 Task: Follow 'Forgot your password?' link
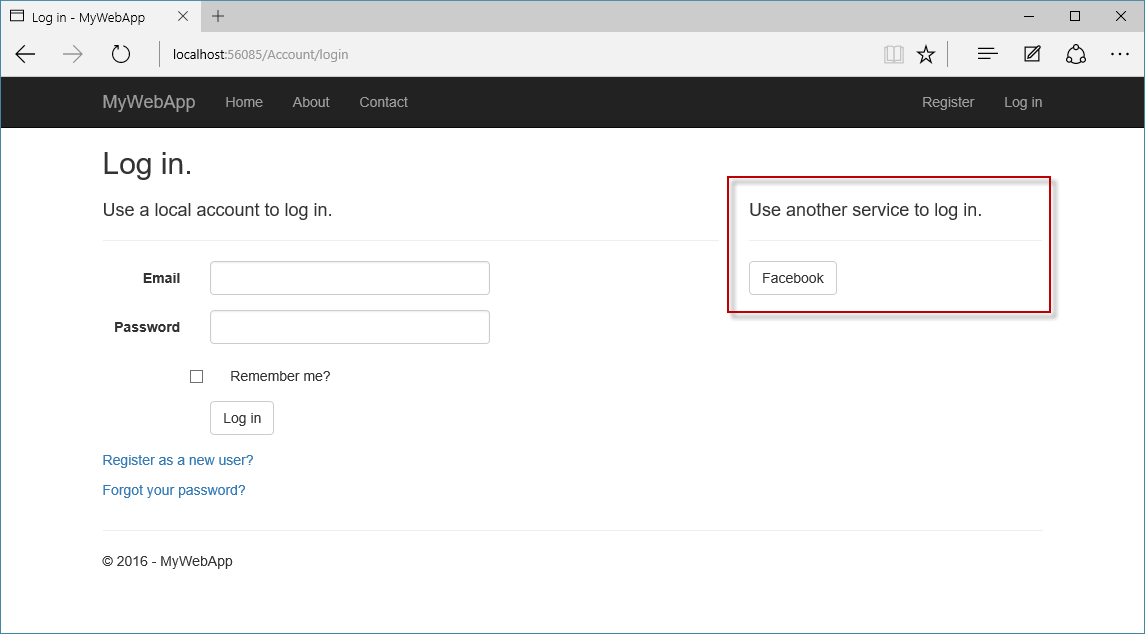pyautogui.click(x=174, y=490)
